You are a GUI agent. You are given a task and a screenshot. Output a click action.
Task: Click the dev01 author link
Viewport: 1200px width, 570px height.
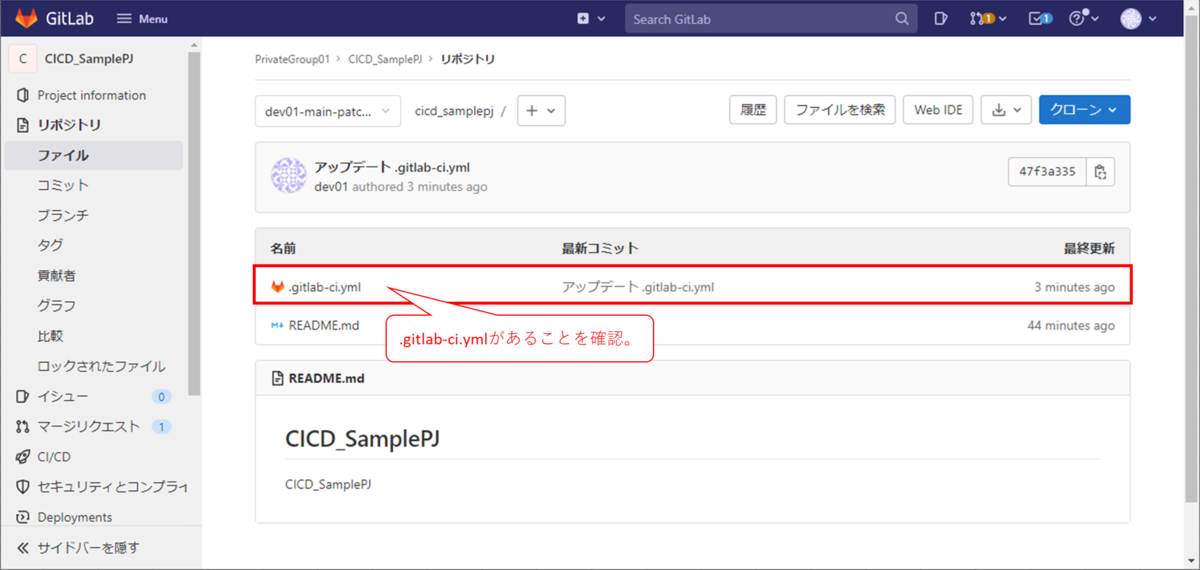(331, 187)
